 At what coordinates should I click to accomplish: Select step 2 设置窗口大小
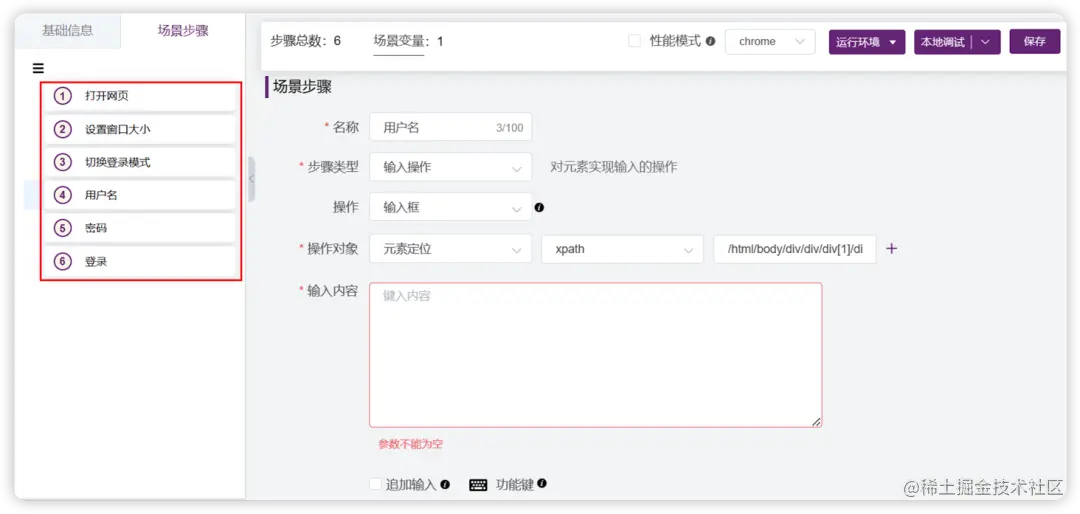pos(141,129)
